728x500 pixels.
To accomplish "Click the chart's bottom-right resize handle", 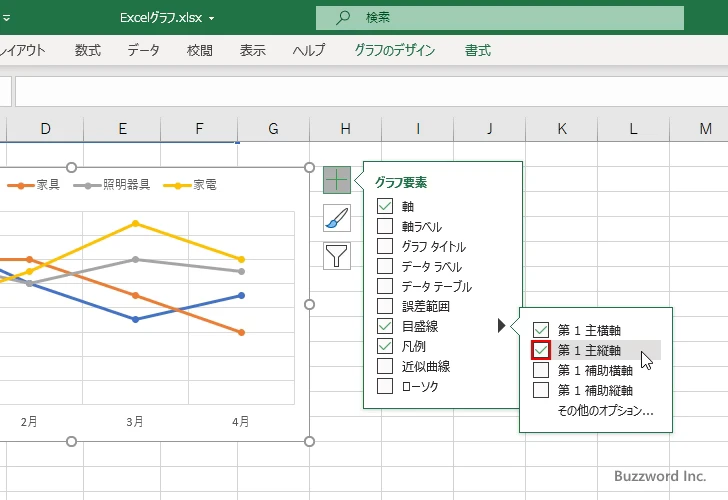I will click(x=310, y=441).
